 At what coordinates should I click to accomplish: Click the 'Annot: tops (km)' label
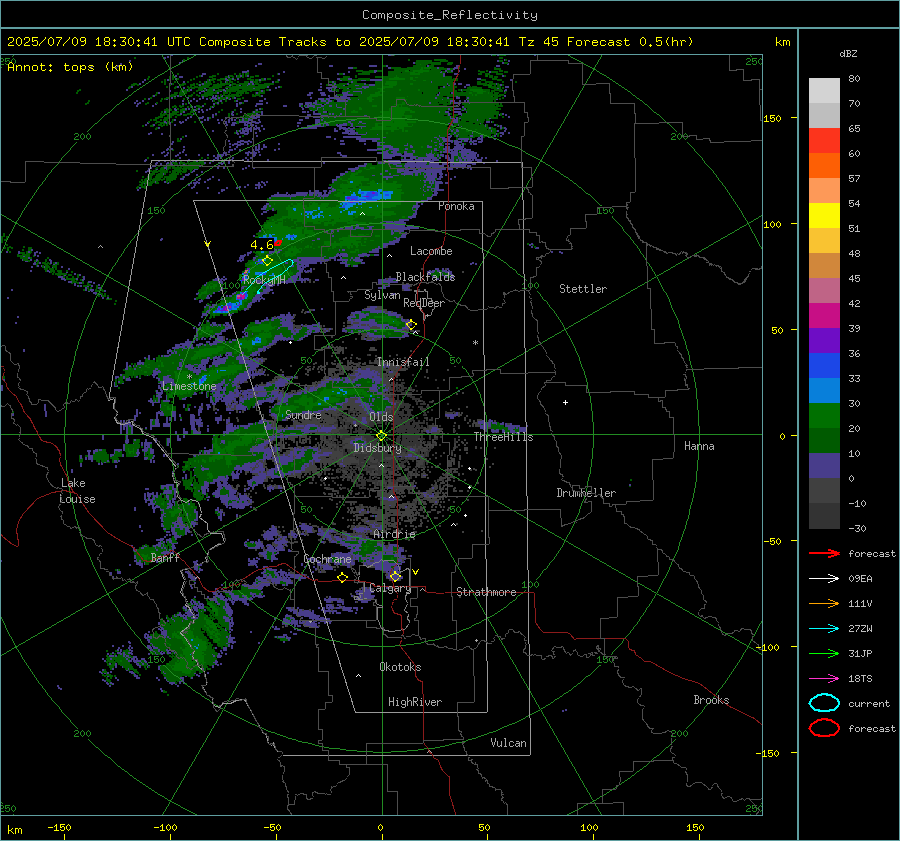click(70, 67)
